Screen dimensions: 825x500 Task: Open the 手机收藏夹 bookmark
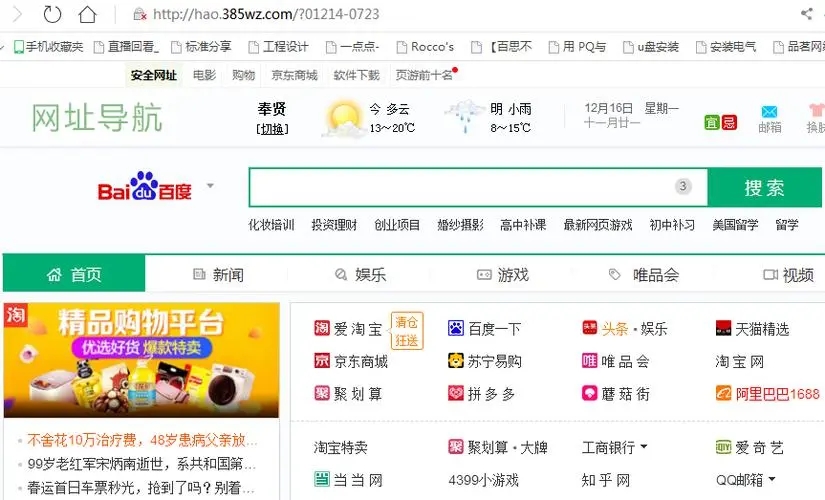pos(48,47)
